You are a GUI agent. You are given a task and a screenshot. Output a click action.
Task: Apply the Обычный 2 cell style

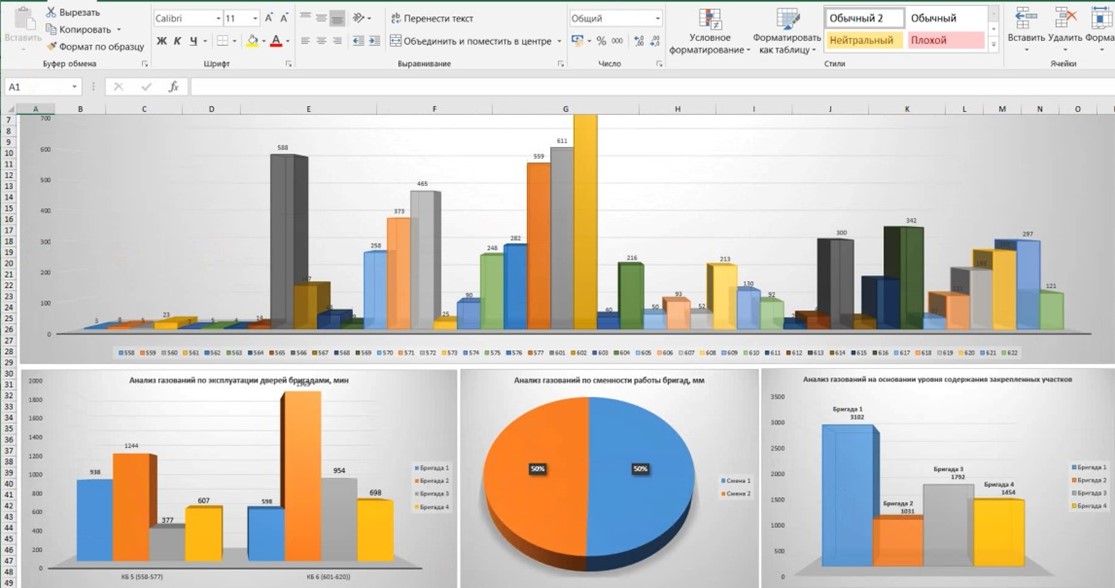[864, 18]
